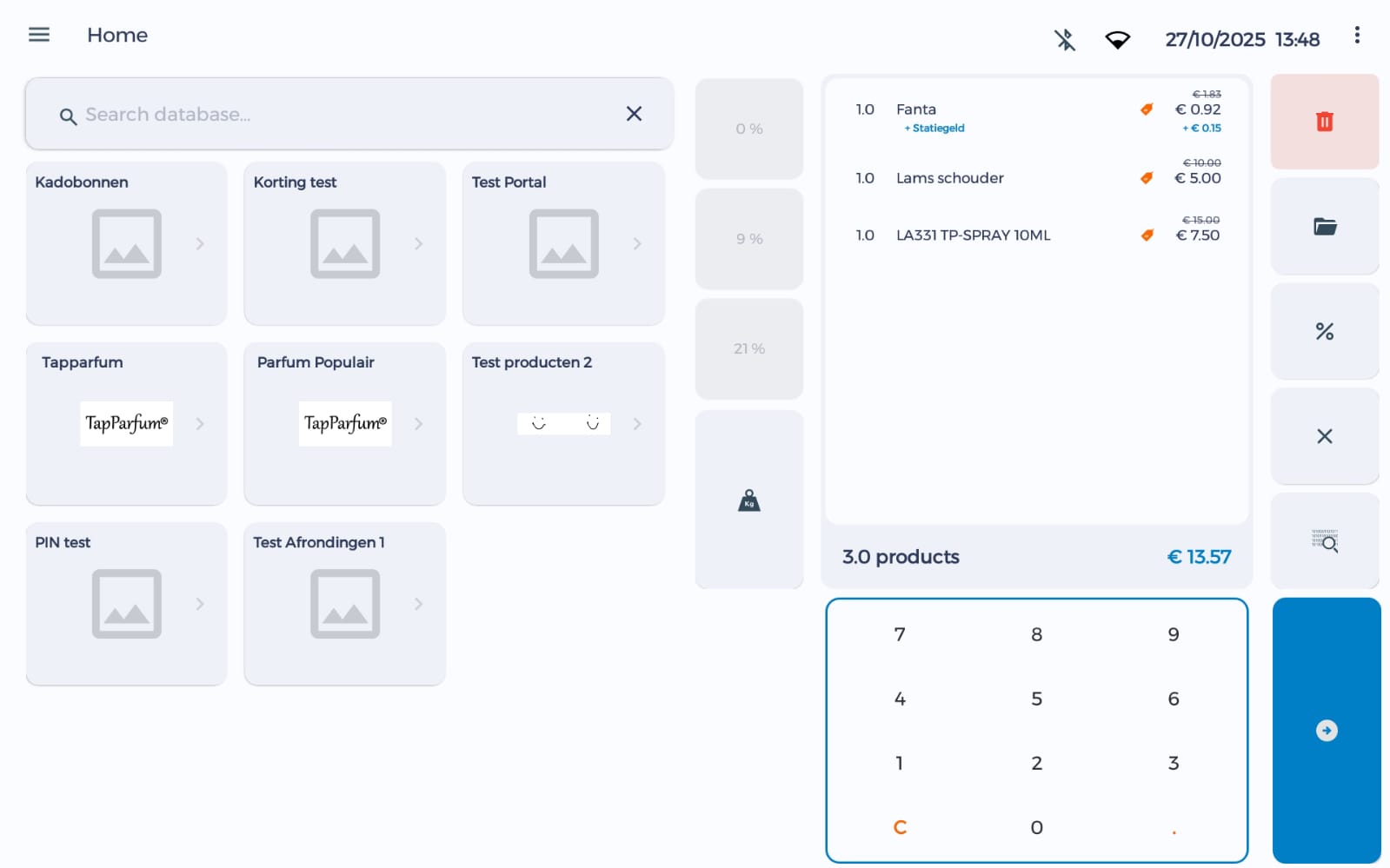Proceed to checkout with blue arrow button

click(x=1326, y=731)
